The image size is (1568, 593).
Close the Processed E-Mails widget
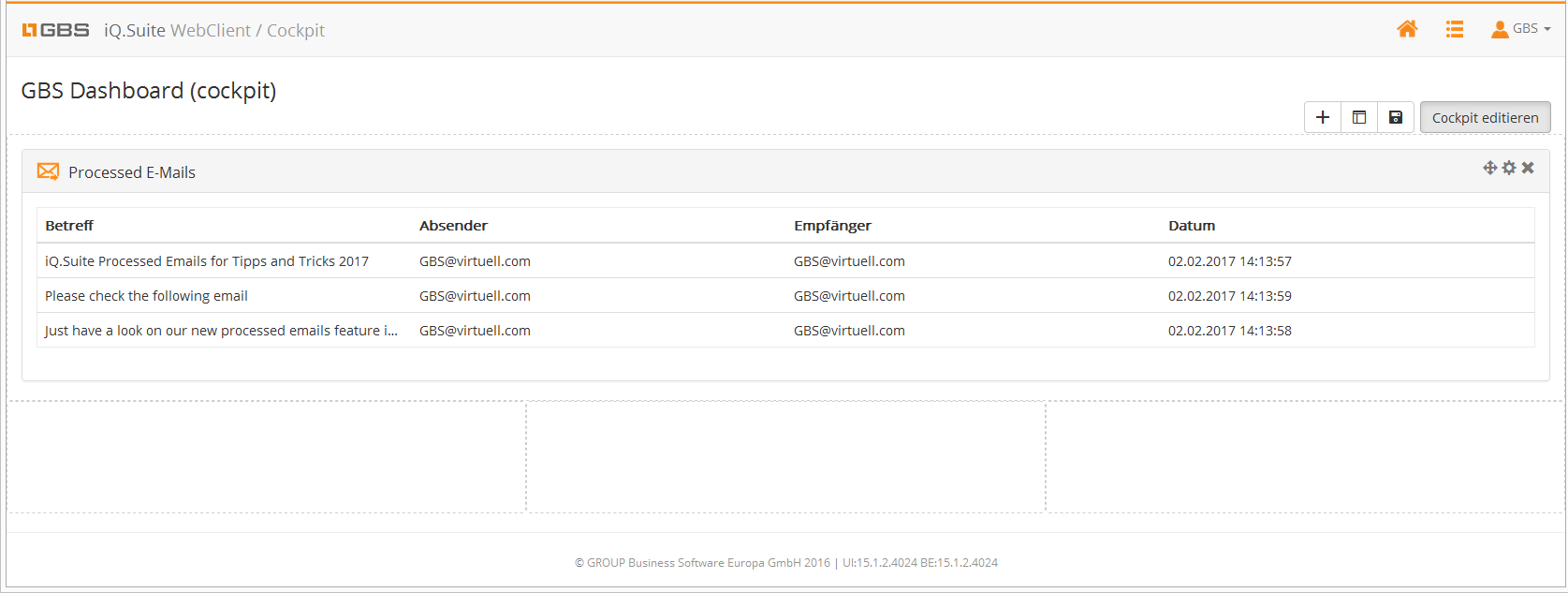click(x=1528, y=168)
